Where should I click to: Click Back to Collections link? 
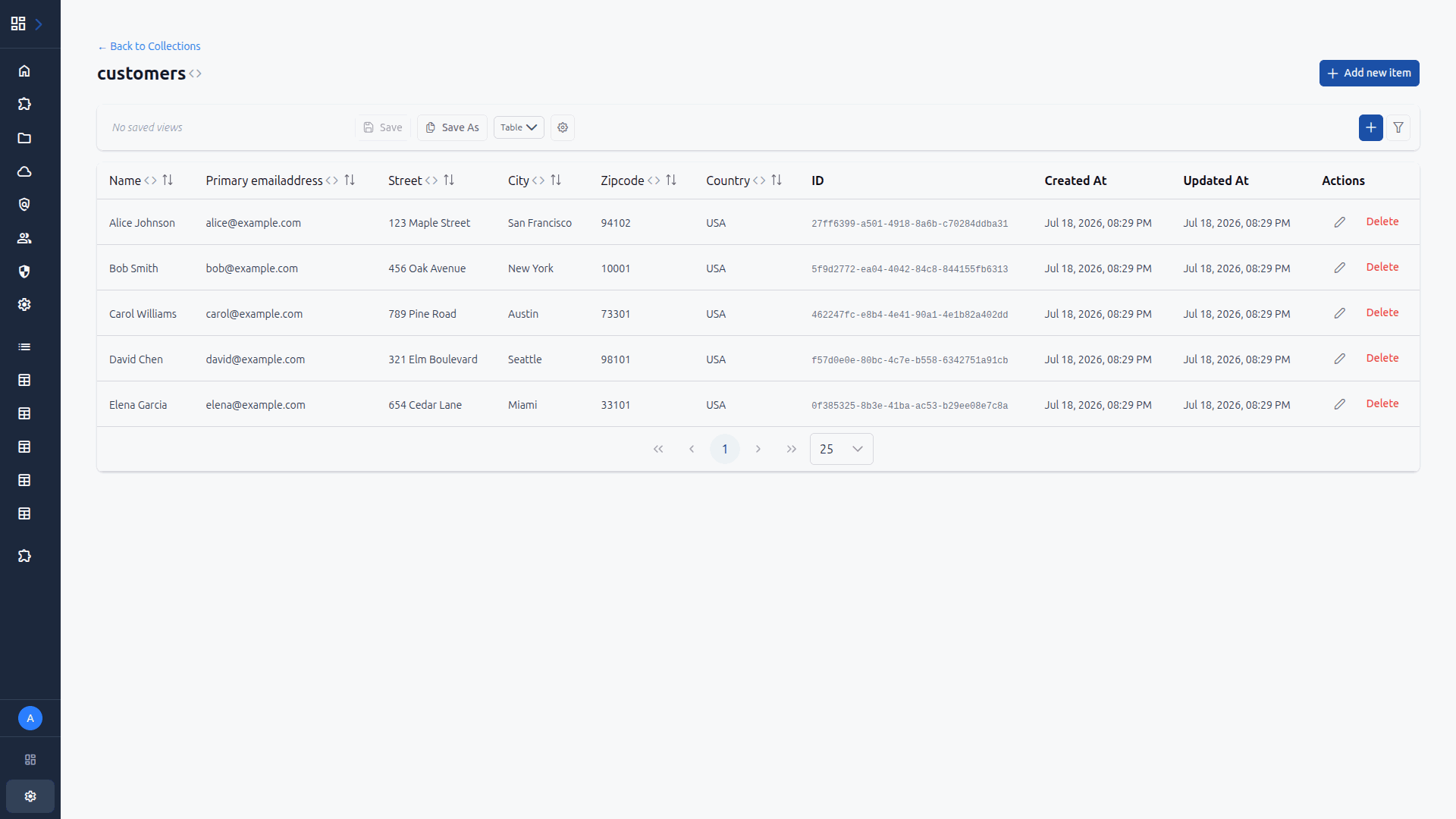(149, 46)
